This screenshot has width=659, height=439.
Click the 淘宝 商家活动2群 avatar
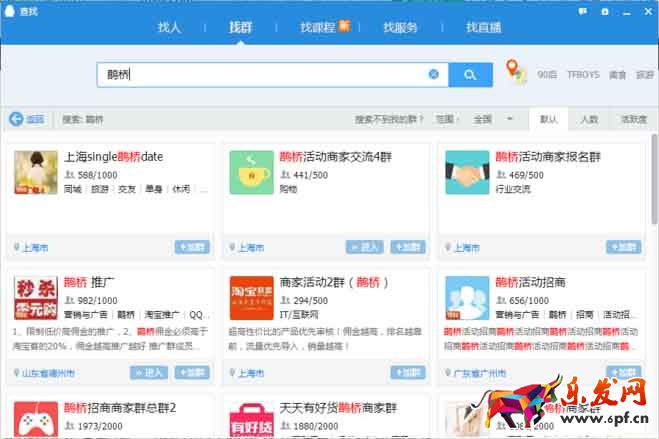251,298
